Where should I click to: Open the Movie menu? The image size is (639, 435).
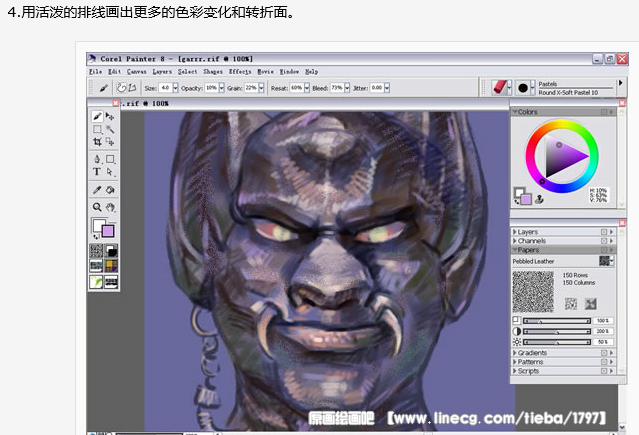[266, 71]
